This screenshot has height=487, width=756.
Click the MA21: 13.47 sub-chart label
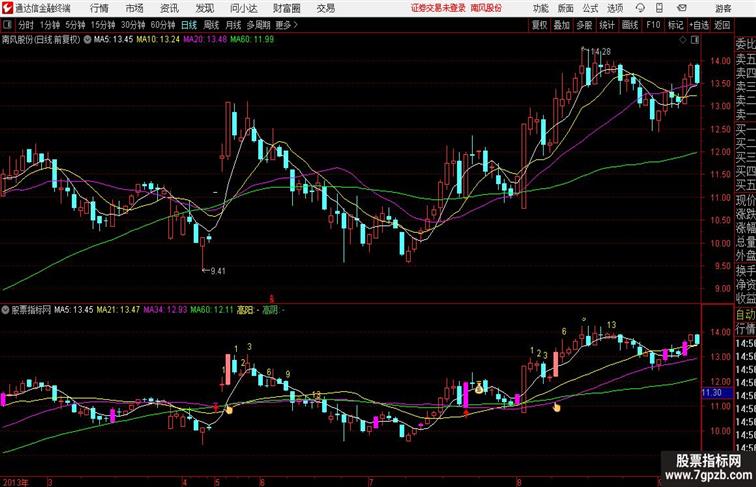(118, 310)
